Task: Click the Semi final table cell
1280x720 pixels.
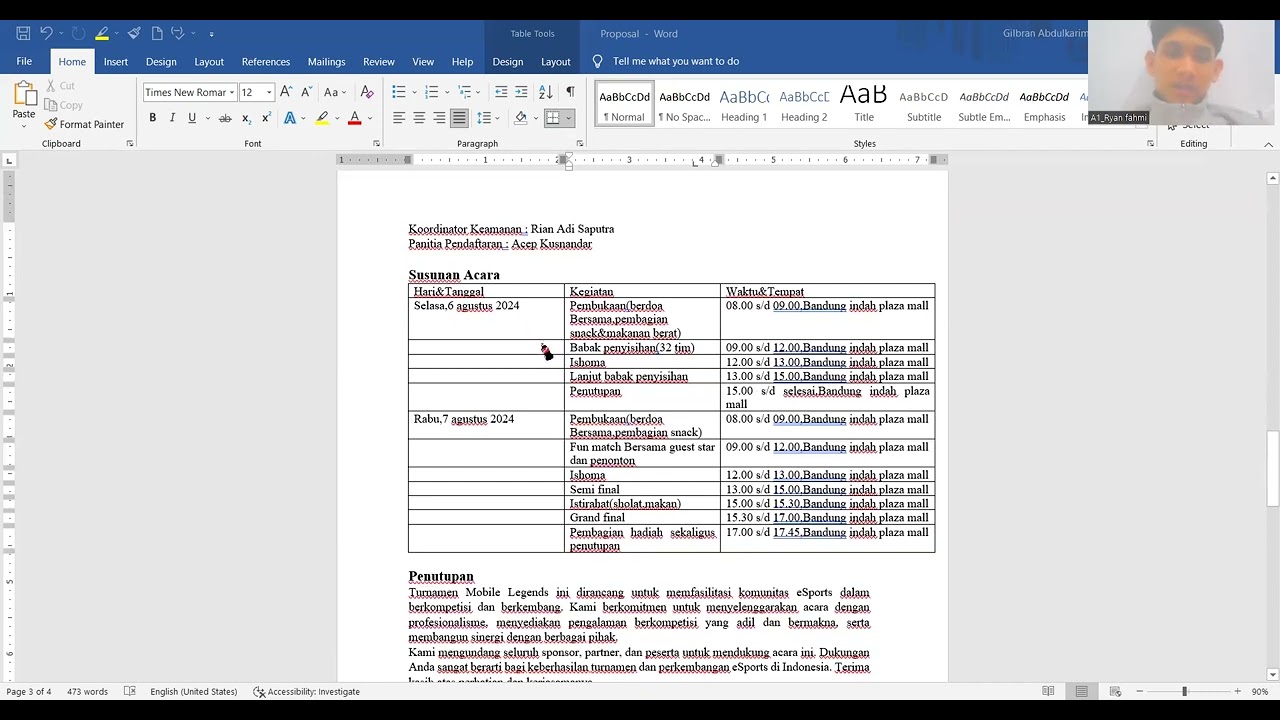Action: coord(642,490)
